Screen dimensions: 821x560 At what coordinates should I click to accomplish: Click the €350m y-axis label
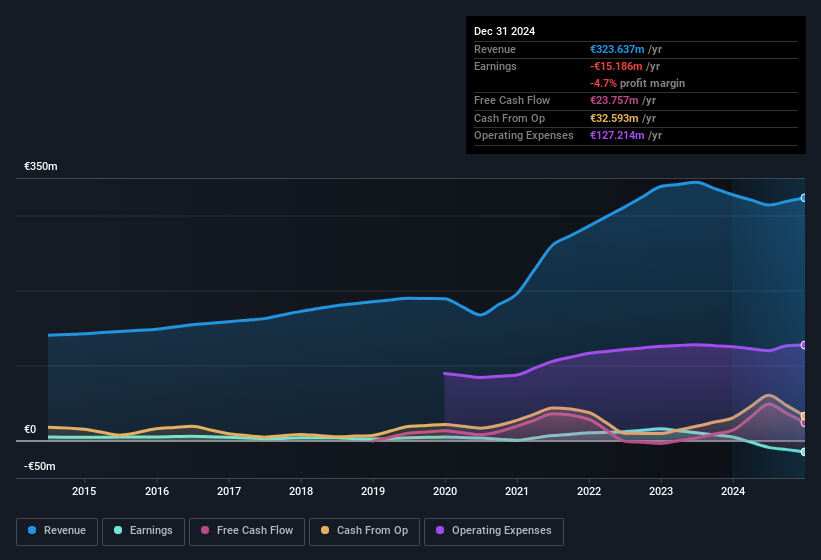click(41, 166)
